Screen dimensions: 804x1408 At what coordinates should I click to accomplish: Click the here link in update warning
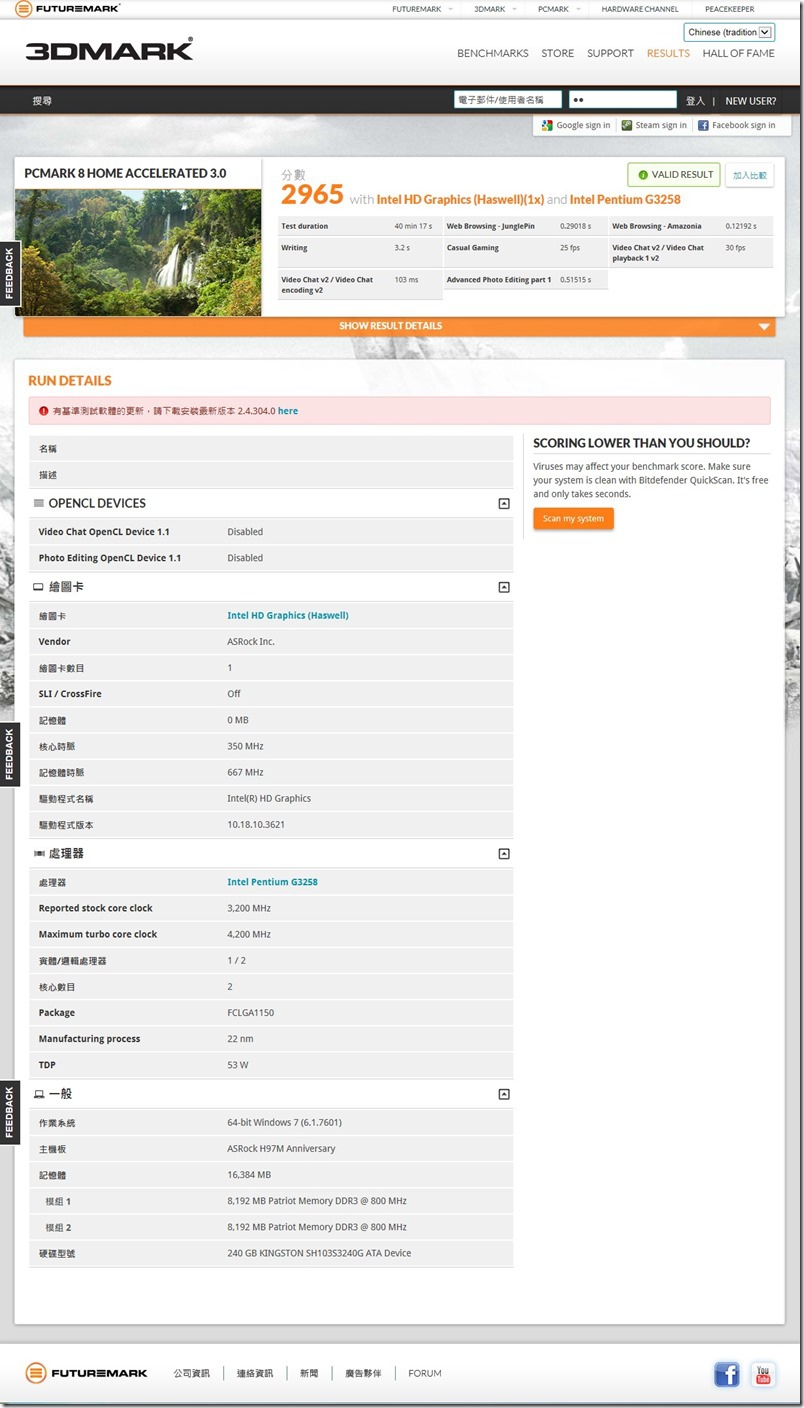[288, 411]
